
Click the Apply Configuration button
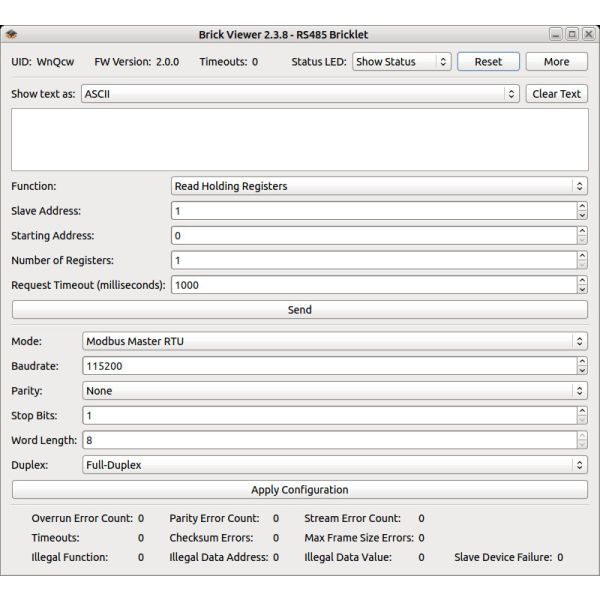[x=300, y=490]
